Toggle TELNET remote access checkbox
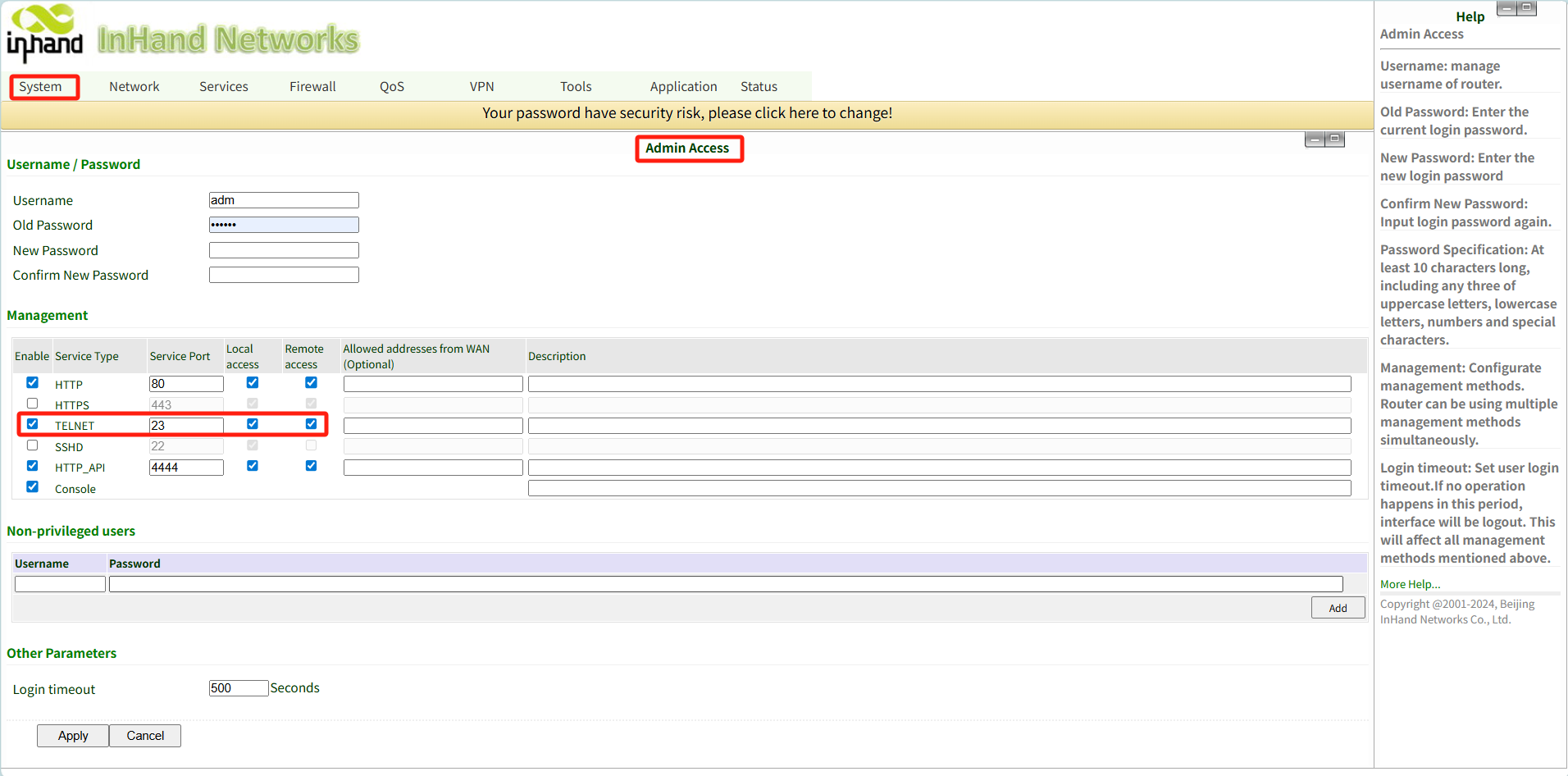 [312, 424]
